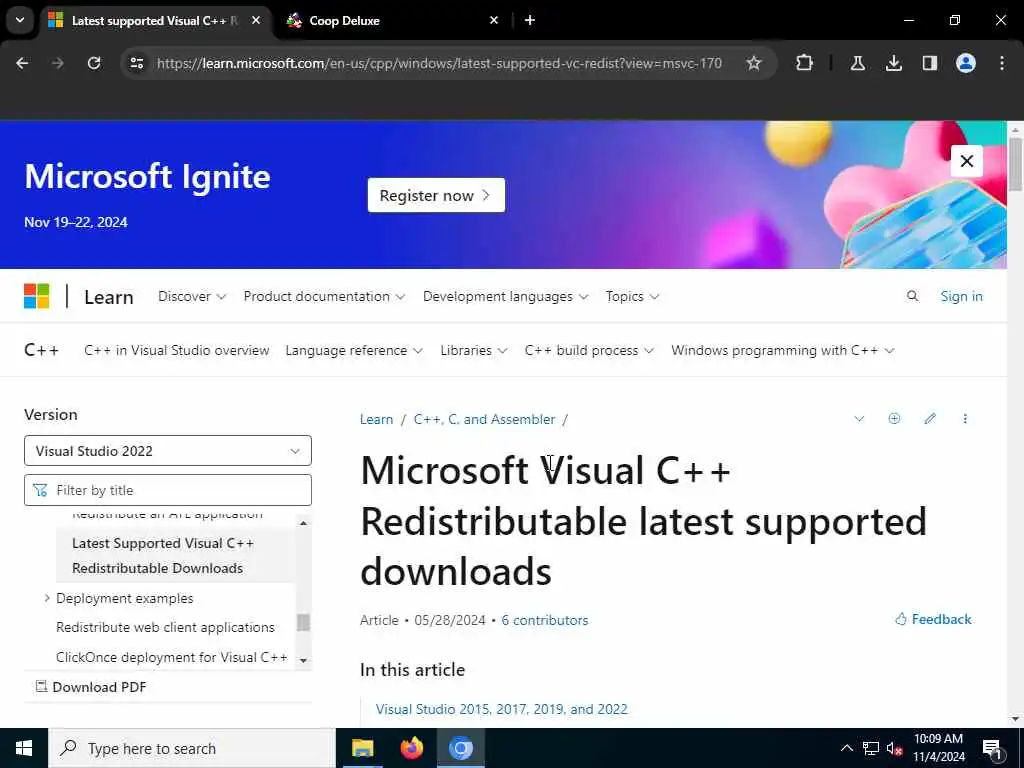Expand the Topics menu
1024x768 pixels.
[632, 296]
